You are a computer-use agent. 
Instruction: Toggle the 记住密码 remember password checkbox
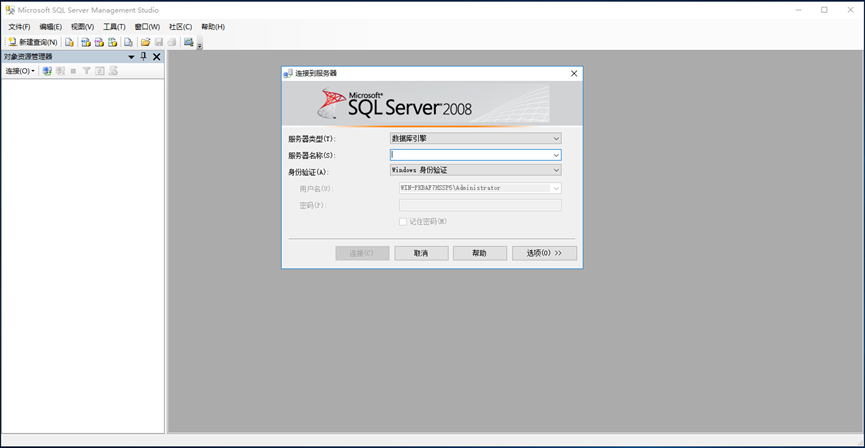tap(403, 222)
